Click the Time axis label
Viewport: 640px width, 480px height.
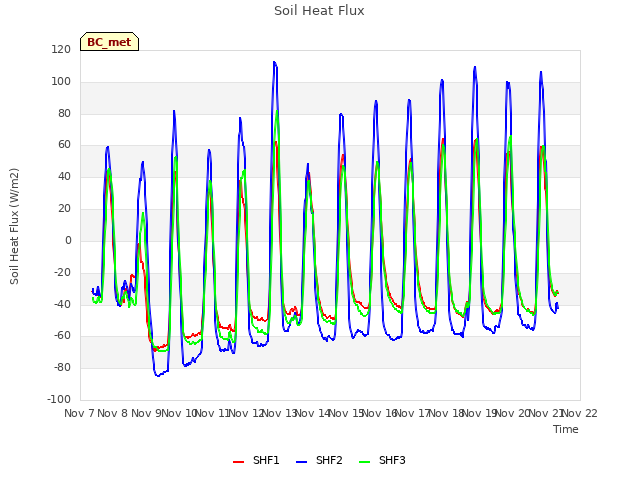point(566,429)
